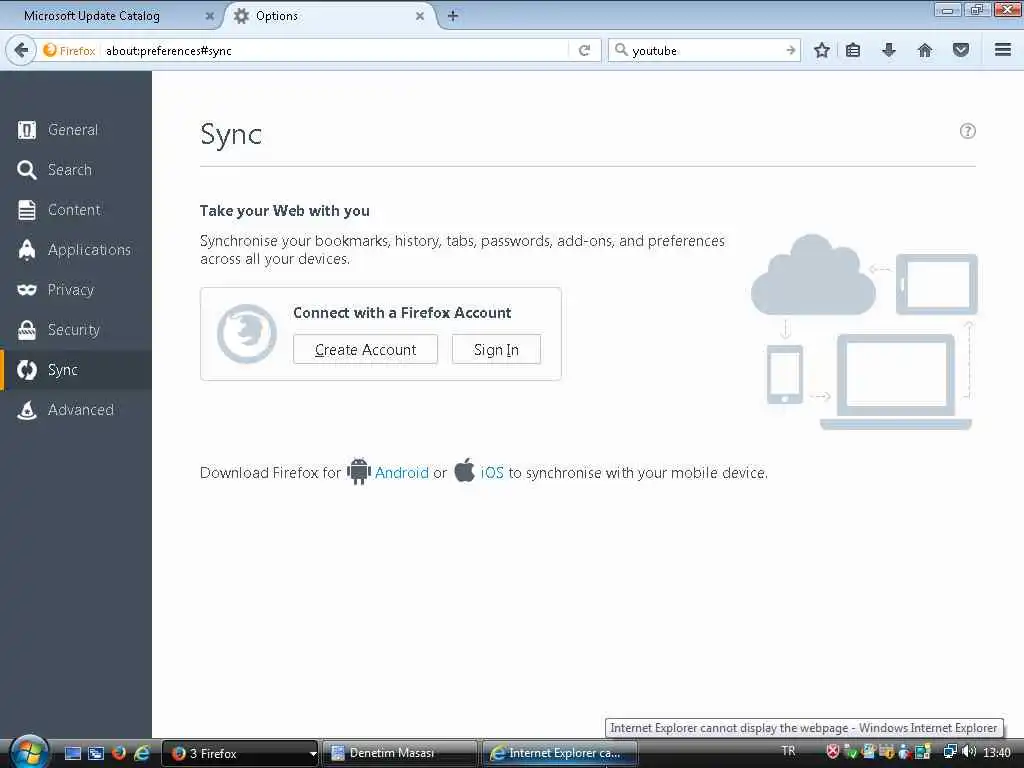Reload the page with refresh icon

point(584,50)
